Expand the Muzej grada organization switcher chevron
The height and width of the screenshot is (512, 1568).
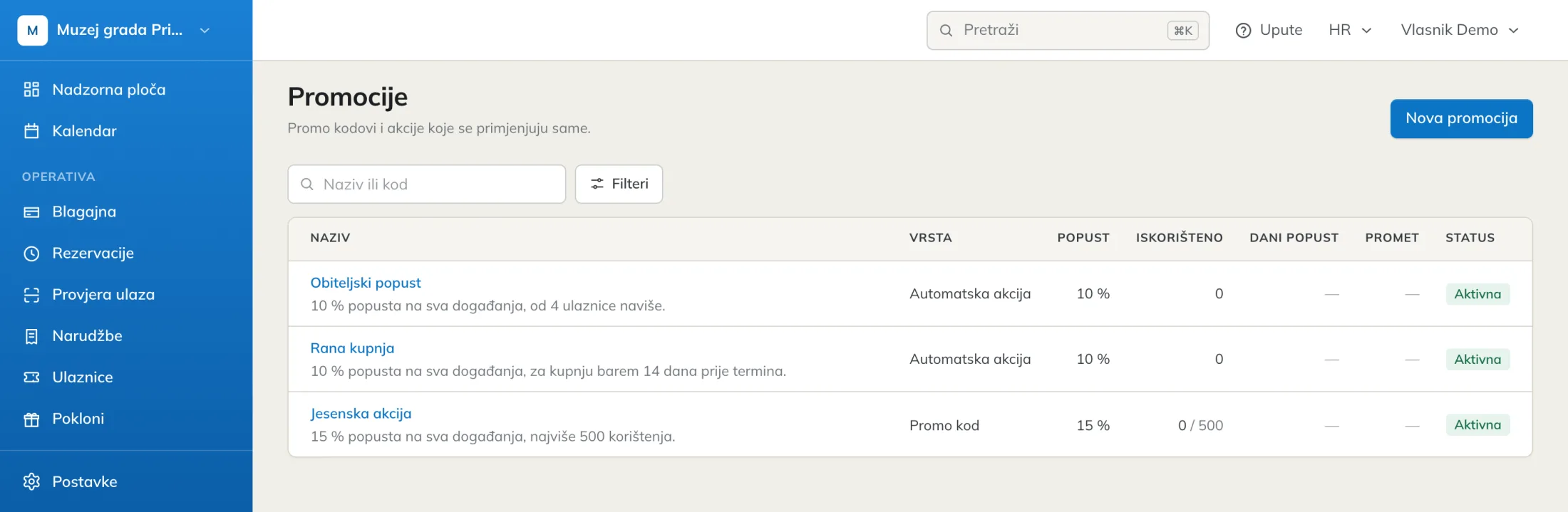tap(205, 31)
